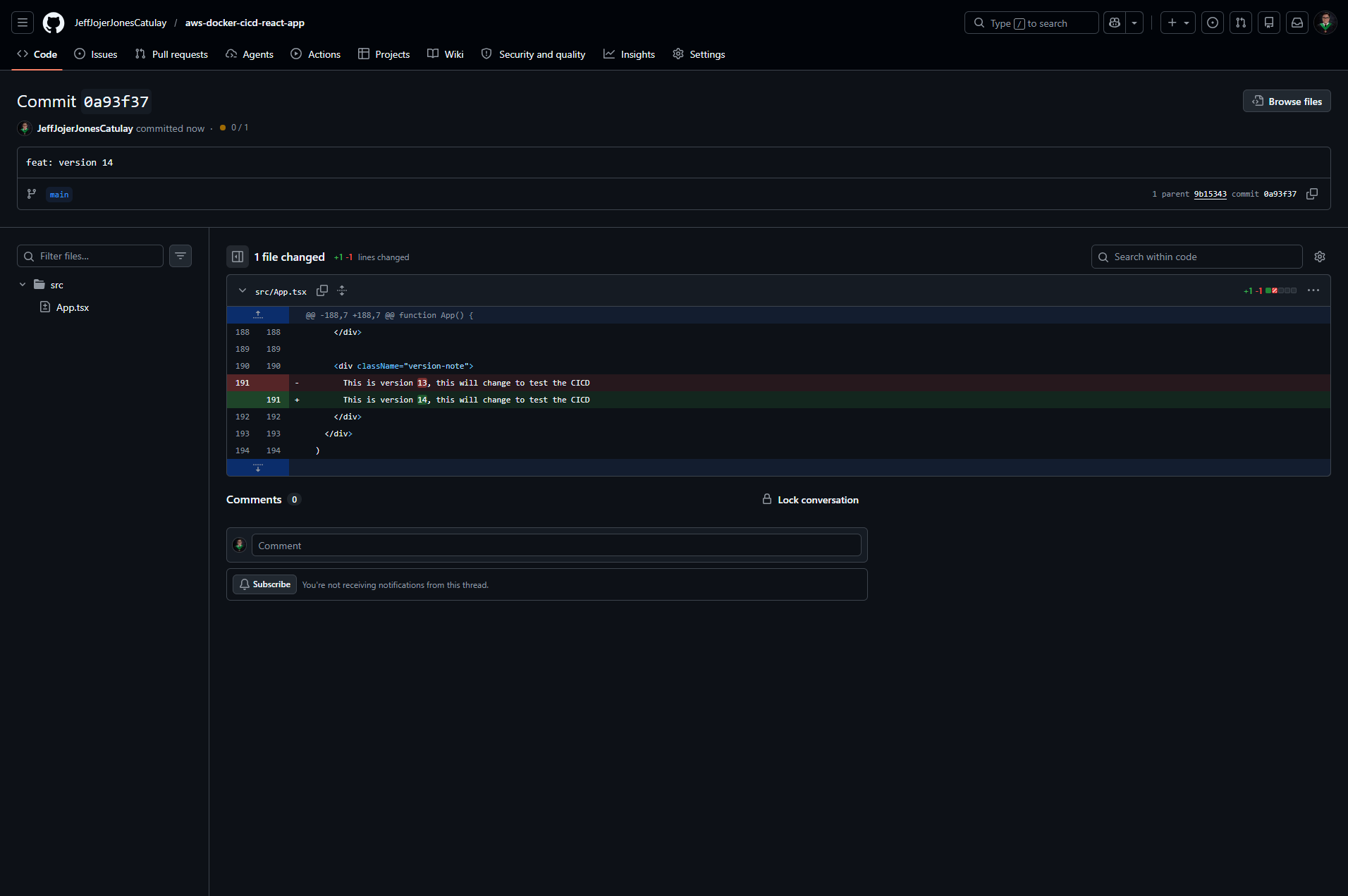The height and width of the screenshot is (896, 1348).
Task: Switch to the Actions tab
Action: pos(316,54)
